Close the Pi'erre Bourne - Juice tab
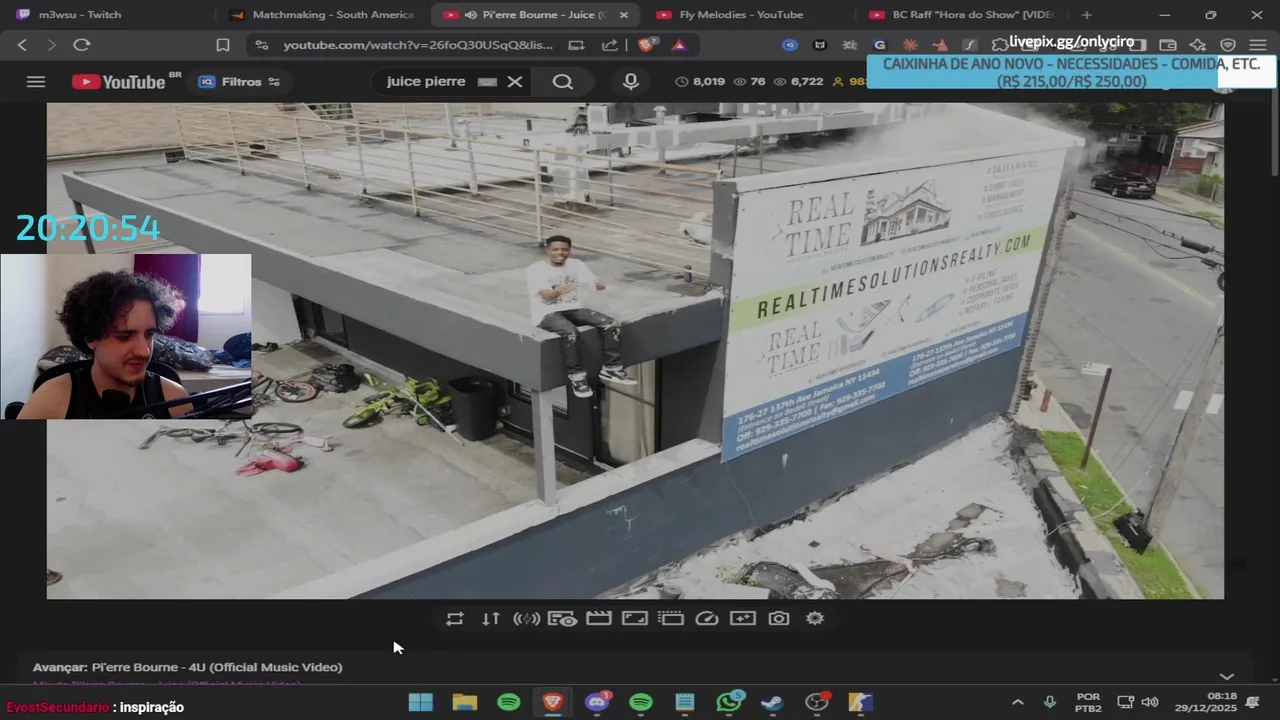Screen dimensions: 1280x720 pyautogui.click(x=624, y=15)
